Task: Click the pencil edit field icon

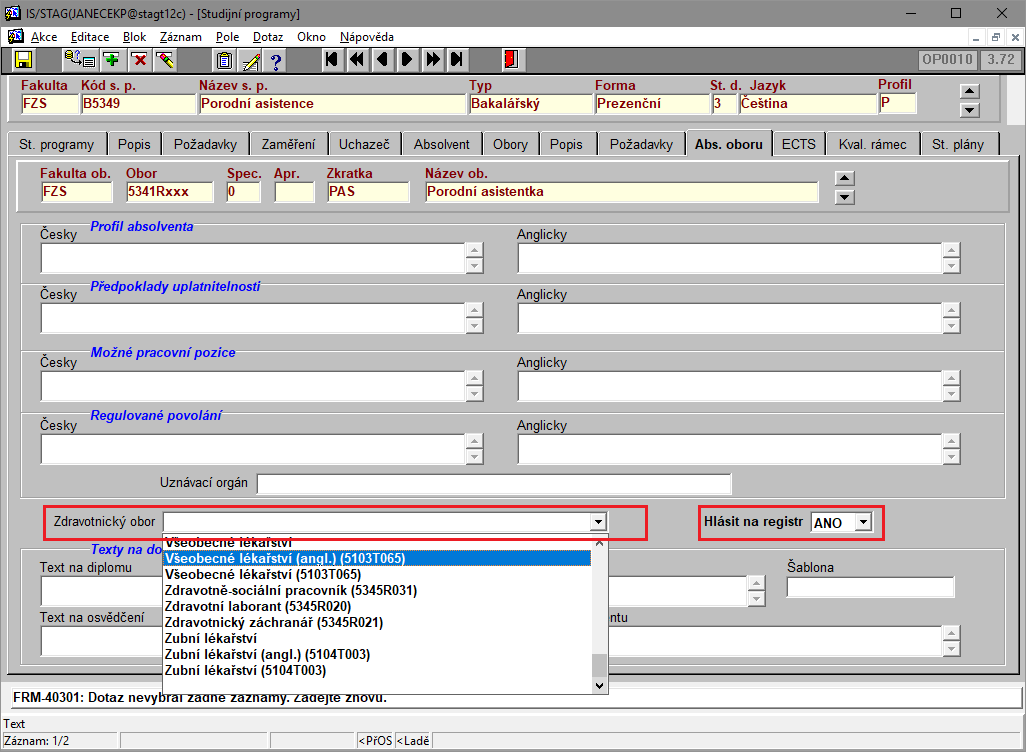Action: click(251, 60)
